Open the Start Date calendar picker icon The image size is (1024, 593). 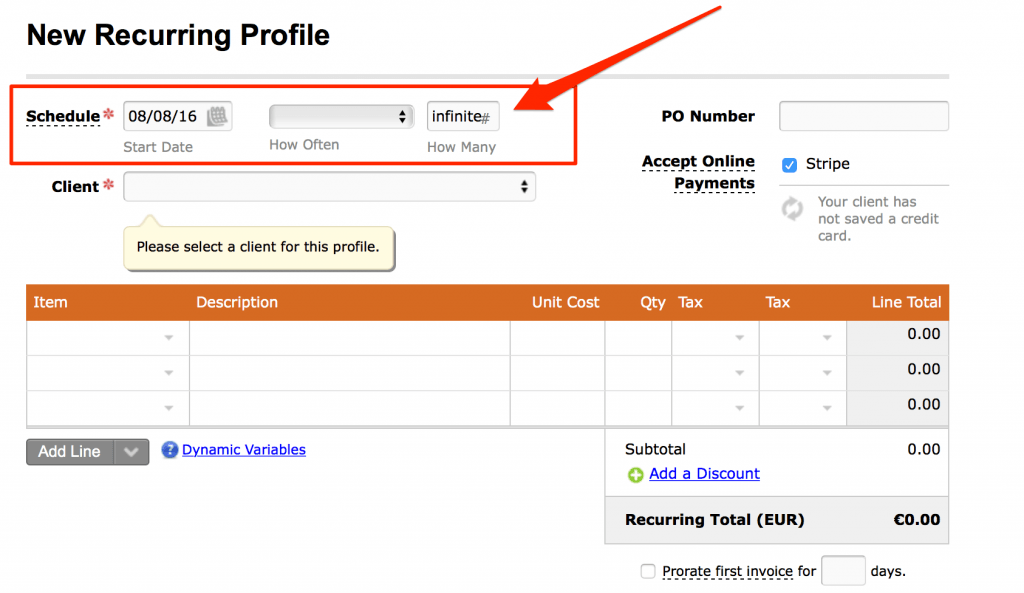pos(217,116)
